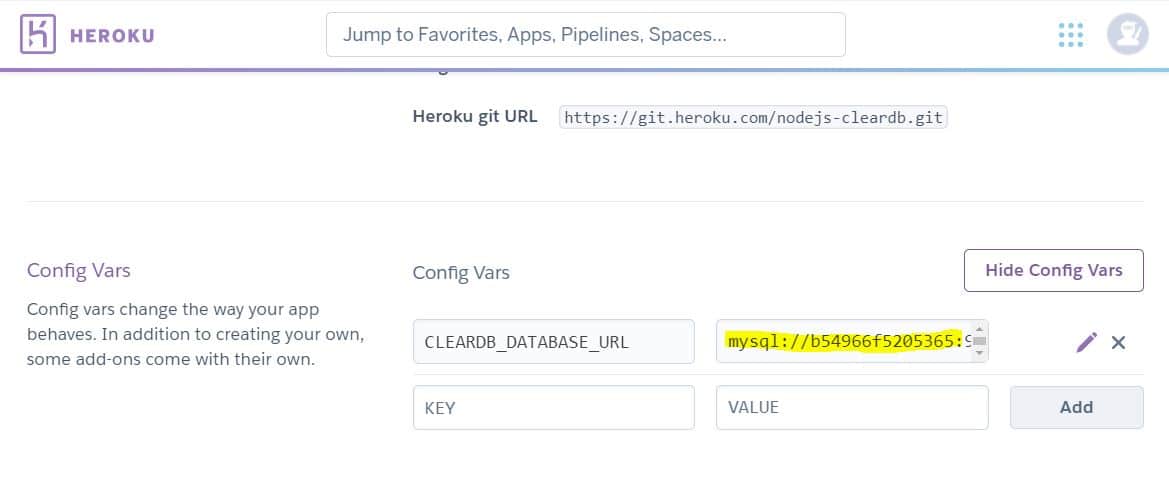Click the Add config var button
The height and width of the screenshot is (480, 1169).
[x=1077, y=407]
